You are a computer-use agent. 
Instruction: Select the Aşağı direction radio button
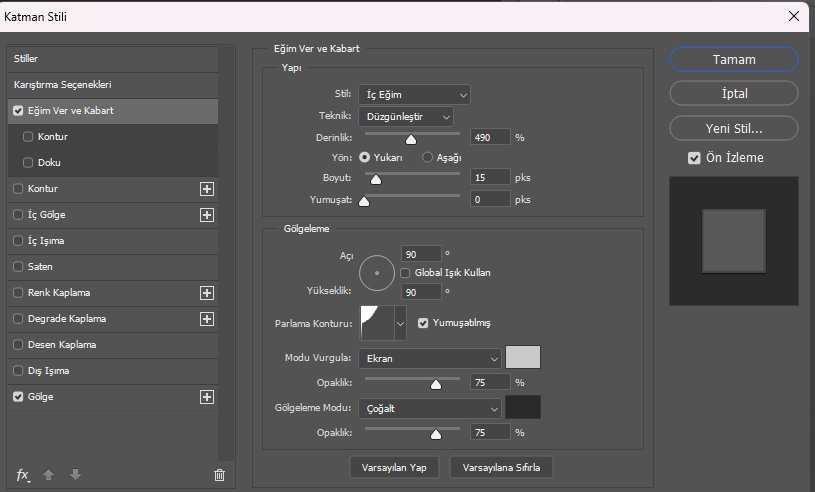pyautogui.click(x=428, y=157)
